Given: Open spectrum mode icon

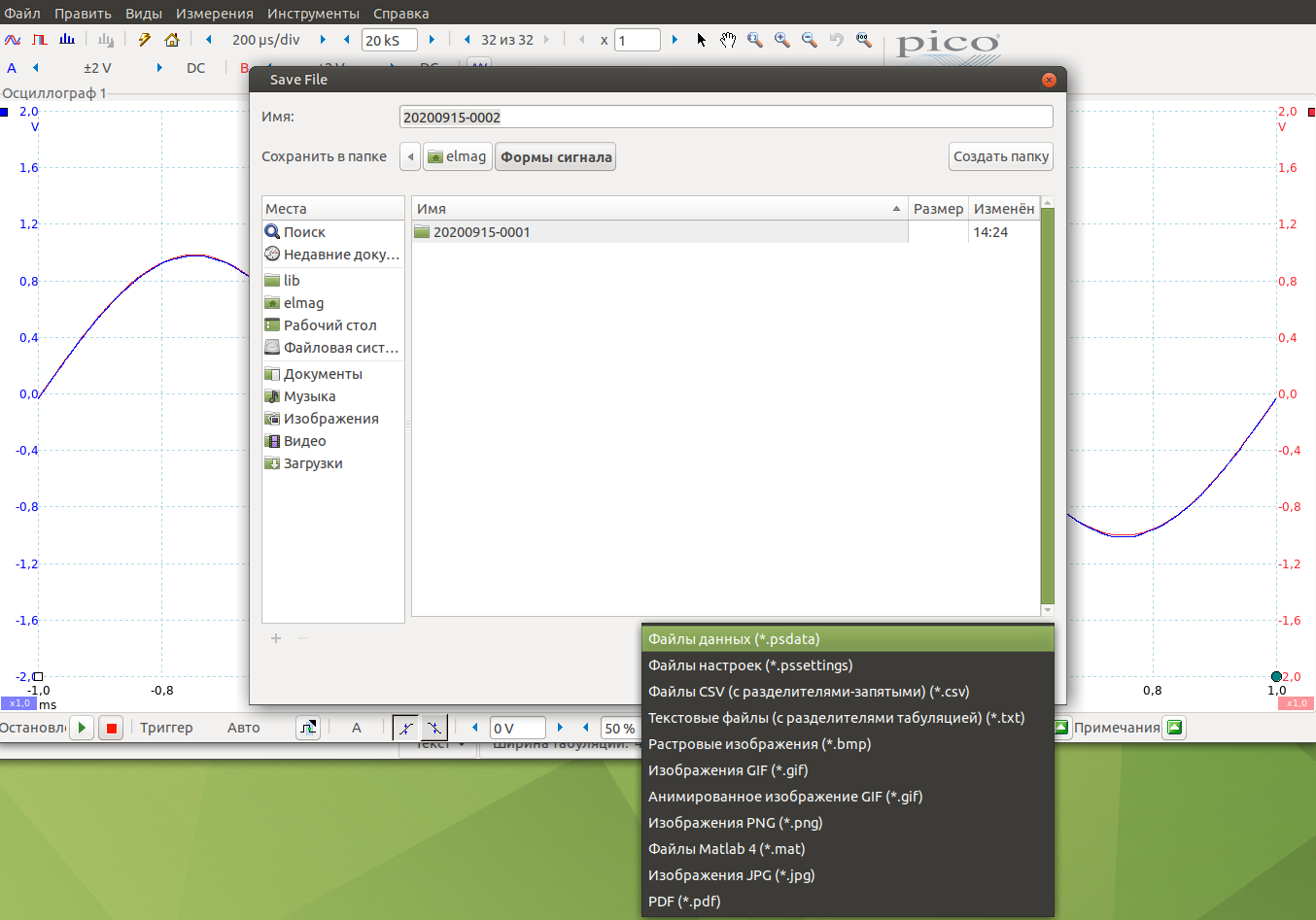Looking at the screenshot, I should click(x=67, y=40).
